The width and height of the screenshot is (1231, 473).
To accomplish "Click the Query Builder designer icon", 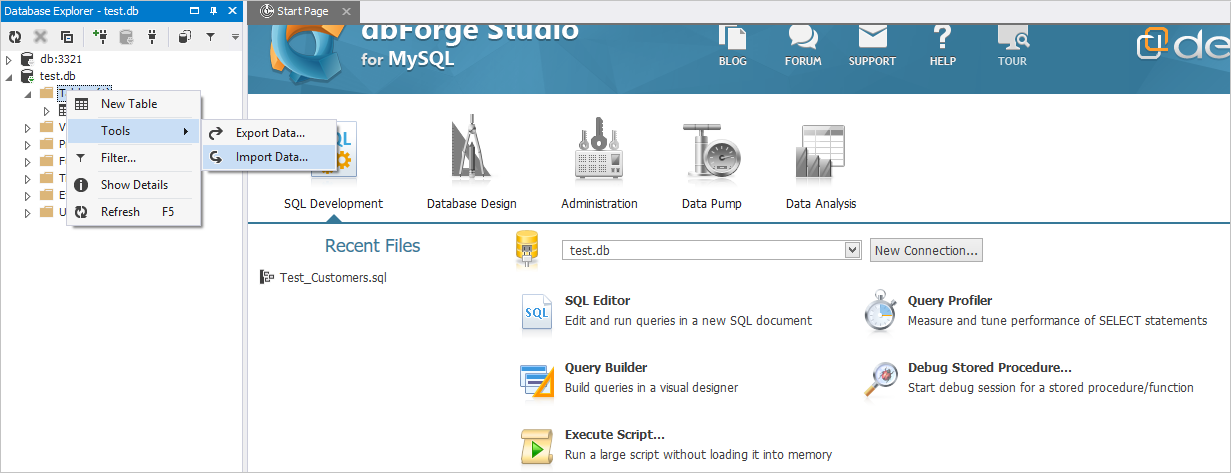I will (537, 380).
